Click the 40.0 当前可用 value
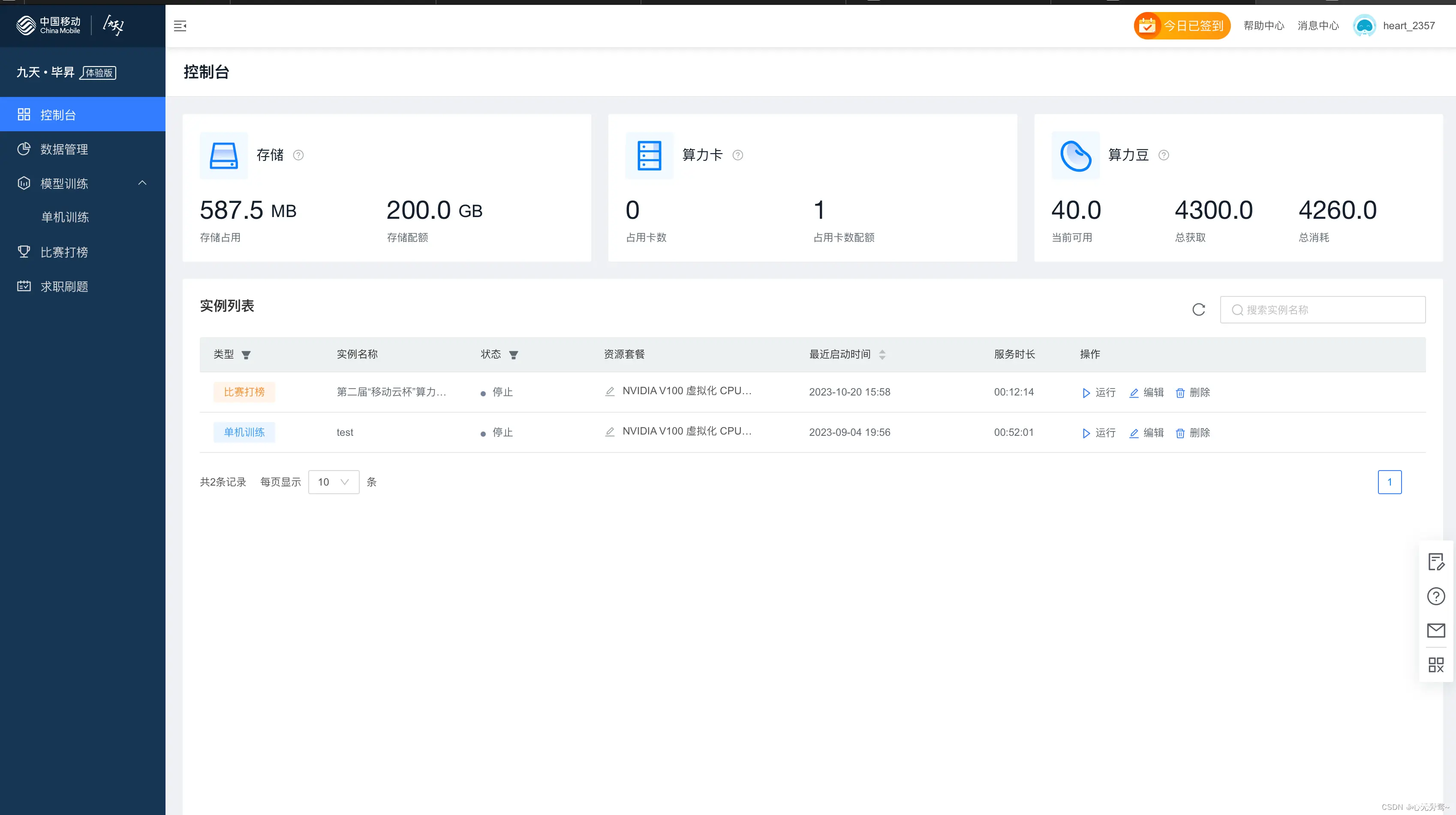This screenshot has width=1456, height=815. (x=1076, y=210)
